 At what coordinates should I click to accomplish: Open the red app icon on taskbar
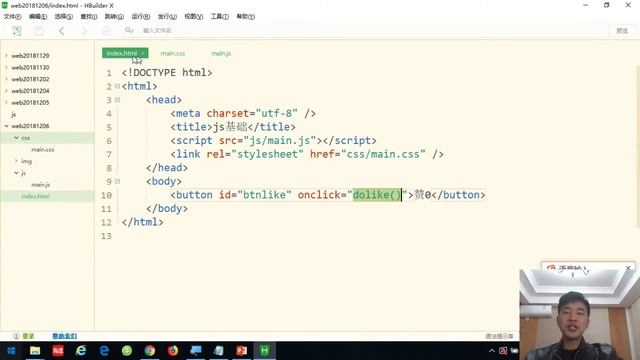click(58, 351)
